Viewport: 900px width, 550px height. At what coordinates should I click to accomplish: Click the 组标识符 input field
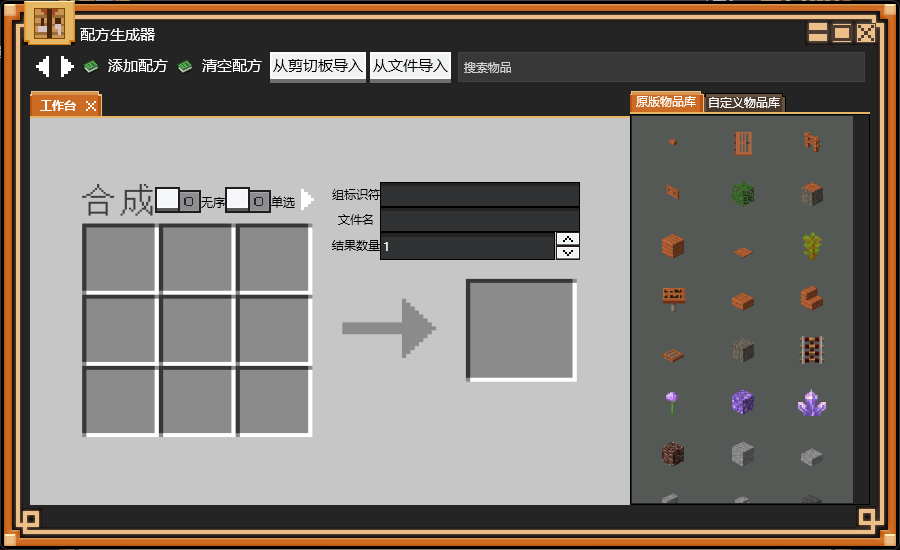point(480,195)
